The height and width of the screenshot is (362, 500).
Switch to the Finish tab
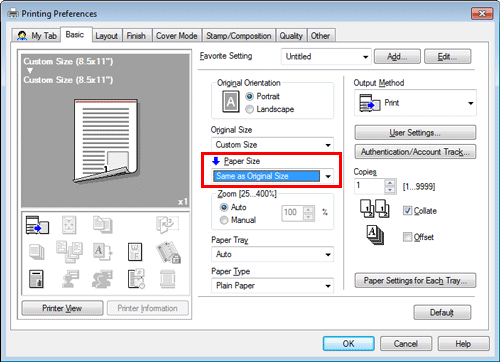tap(136, 36)
